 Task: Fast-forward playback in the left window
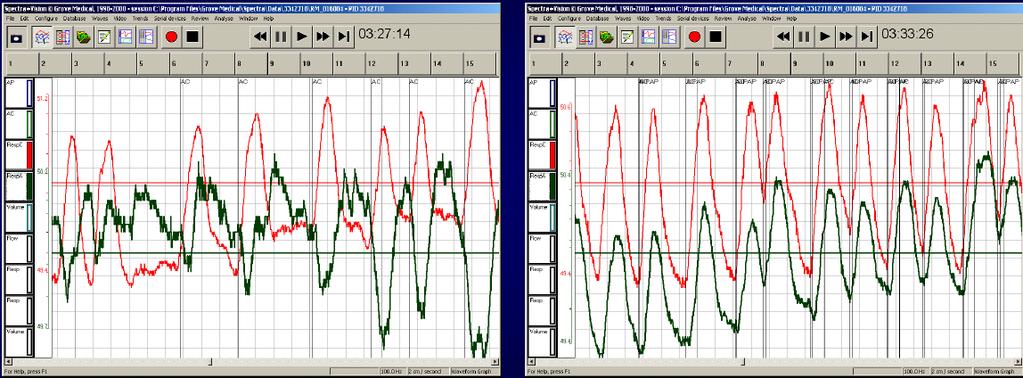pyautogui.click(x=323, y=37)
